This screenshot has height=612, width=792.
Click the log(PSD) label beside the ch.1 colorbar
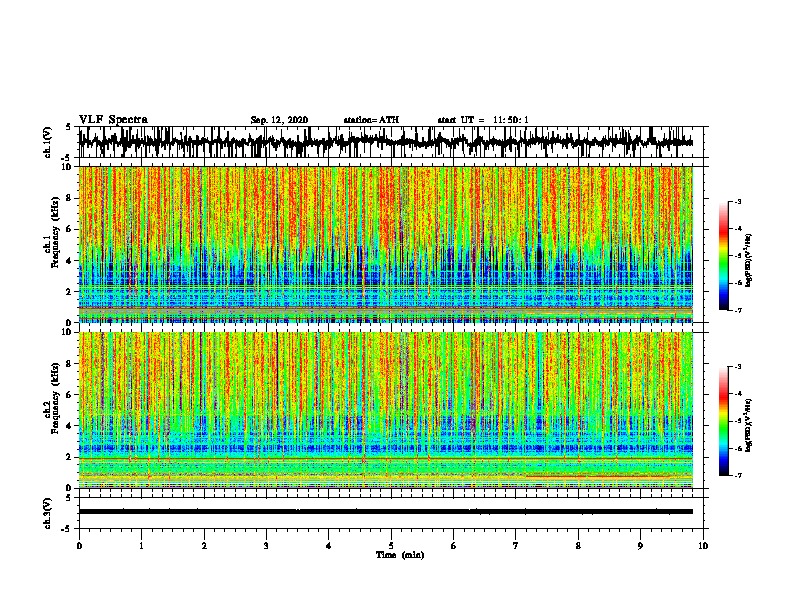(749, 260)
